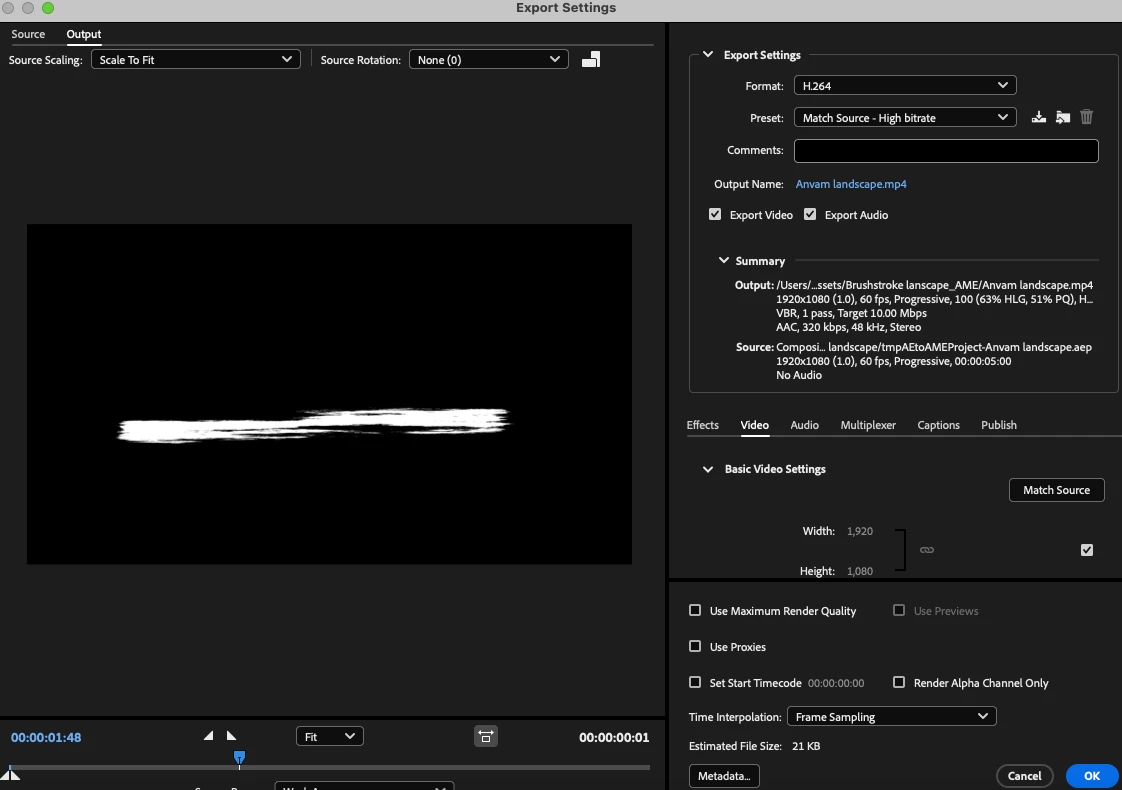Open the Multiplexer tab

click(868, 425)
